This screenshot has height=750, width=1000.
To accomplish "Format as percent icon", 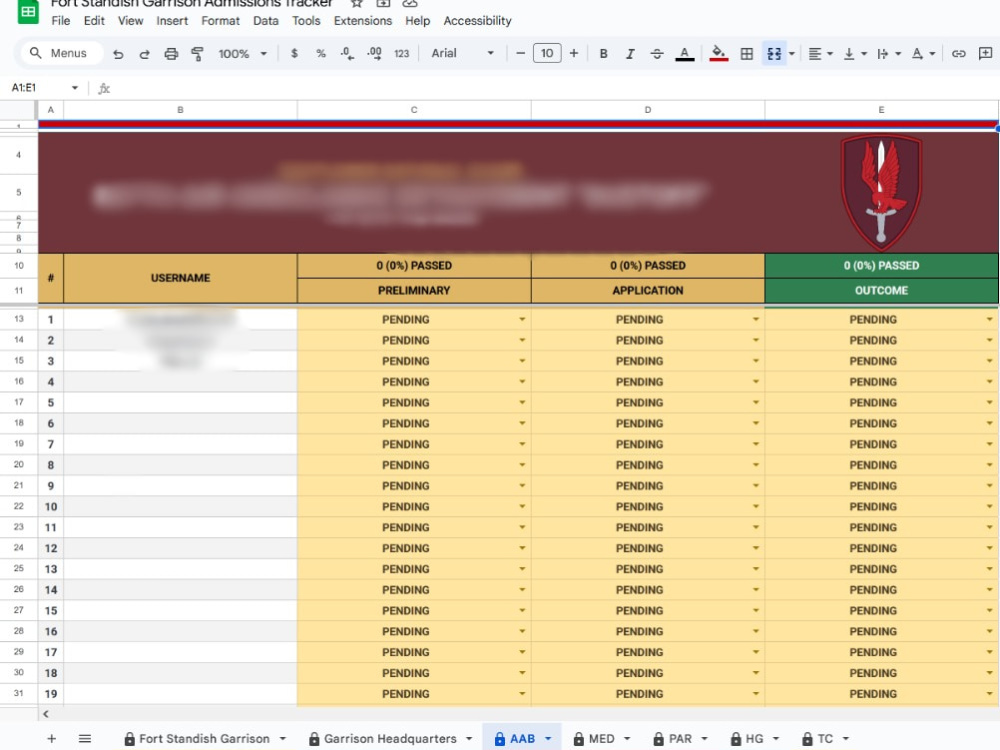I will tap(321, 54).
